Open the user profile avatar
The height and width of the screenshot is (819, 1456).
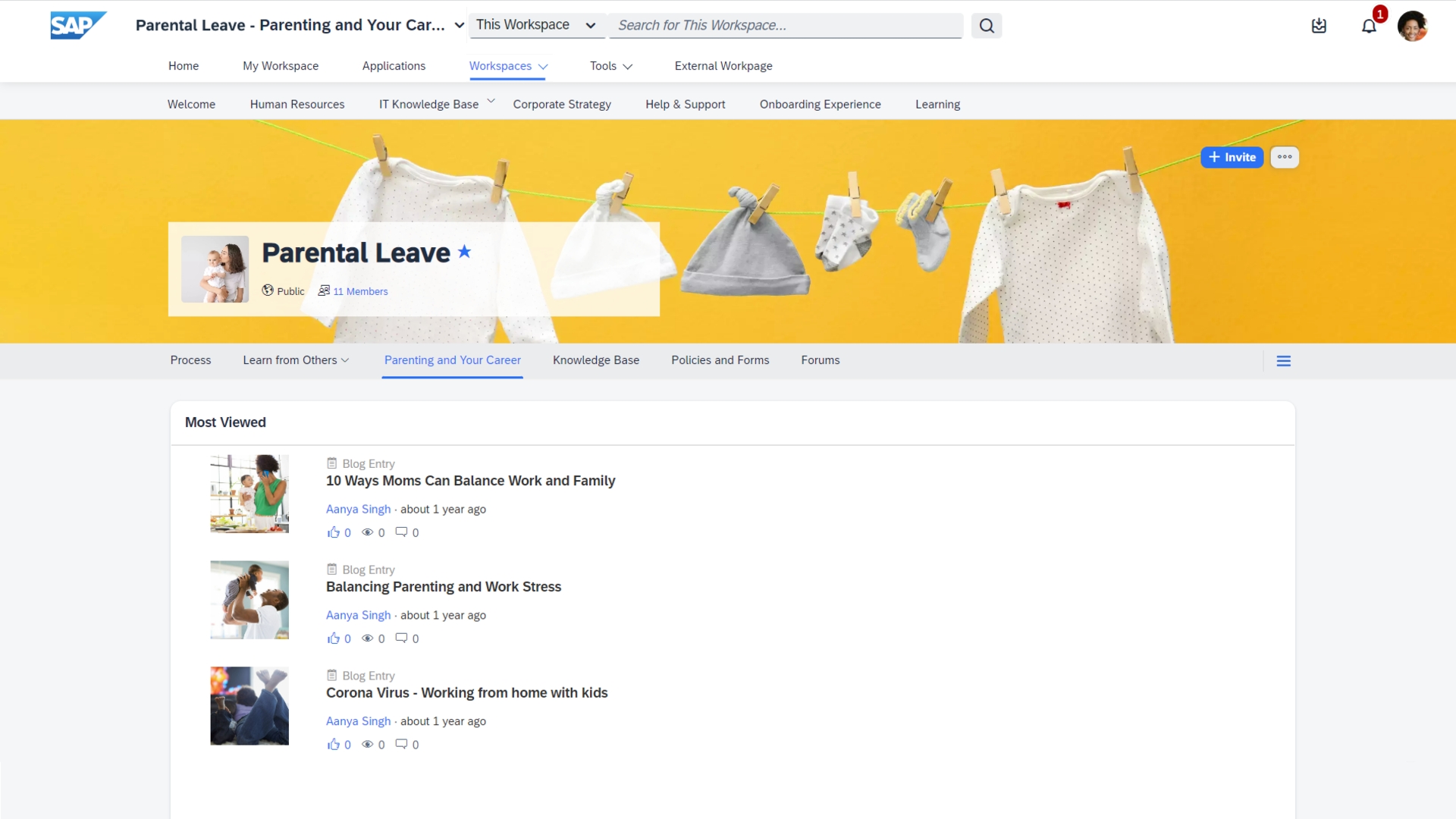[x=1412, y=27]
